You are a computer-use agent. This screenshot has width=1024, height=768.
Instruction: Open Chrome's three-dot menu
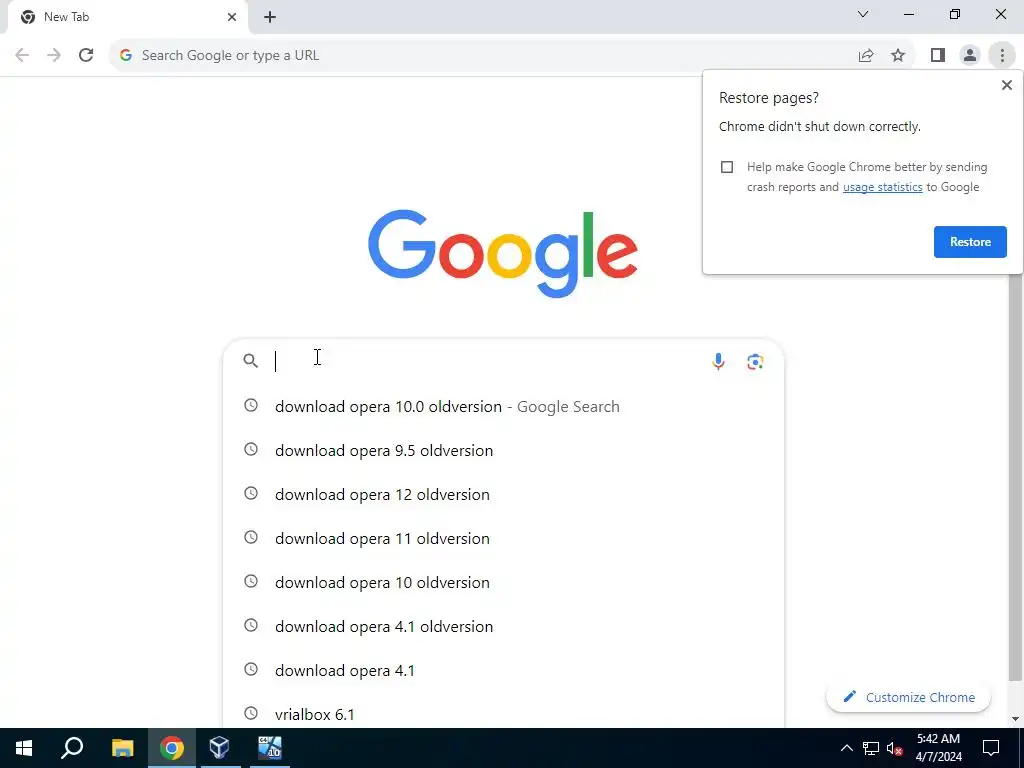point(1002,56)
